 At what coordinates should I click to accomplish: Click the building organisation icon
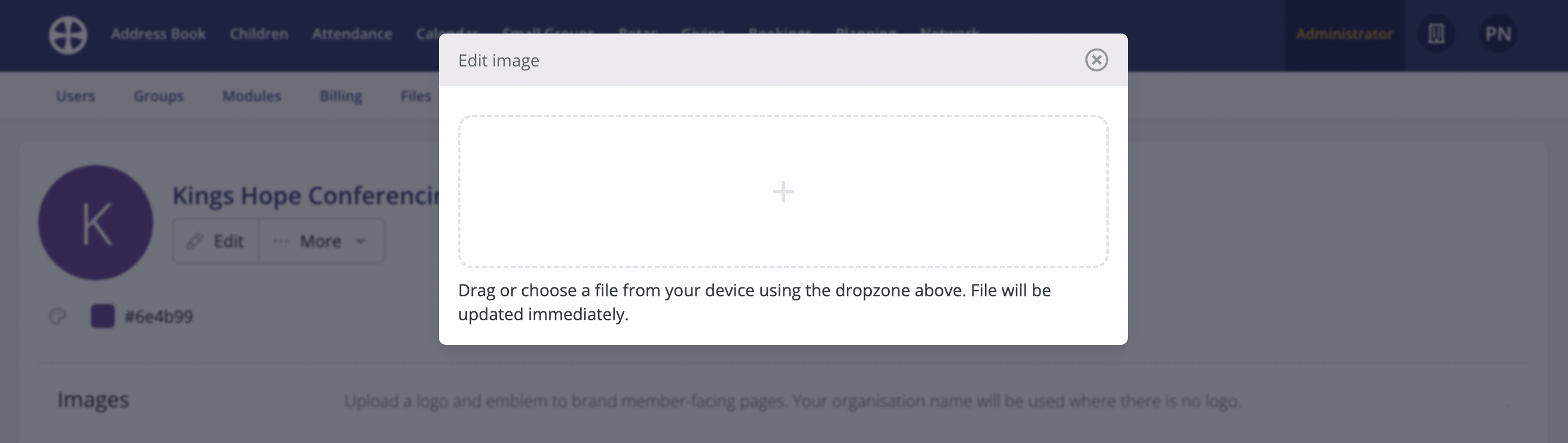point(1436,34)
